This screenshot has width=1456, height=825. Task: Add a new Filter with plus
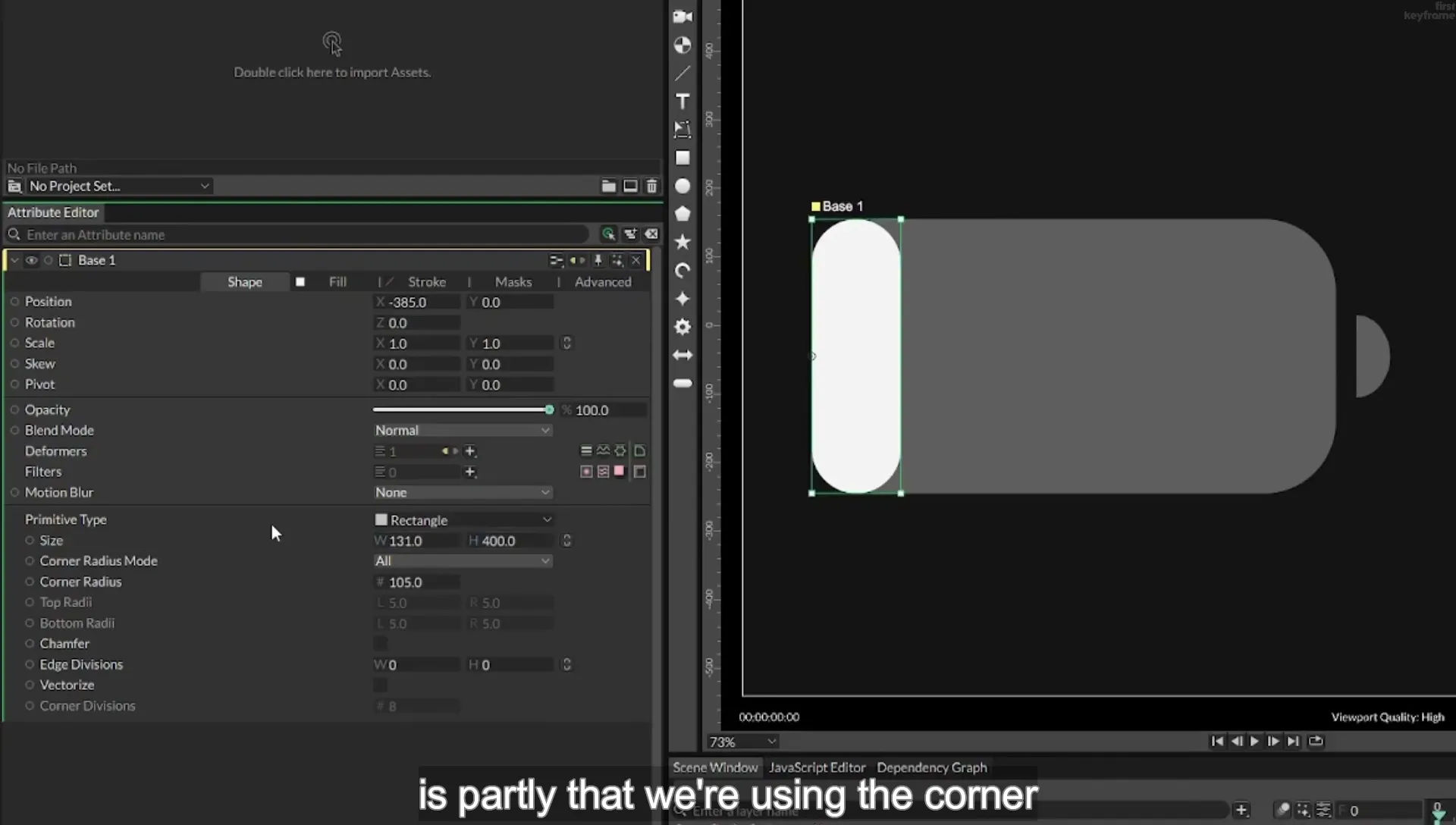(470, 472)
